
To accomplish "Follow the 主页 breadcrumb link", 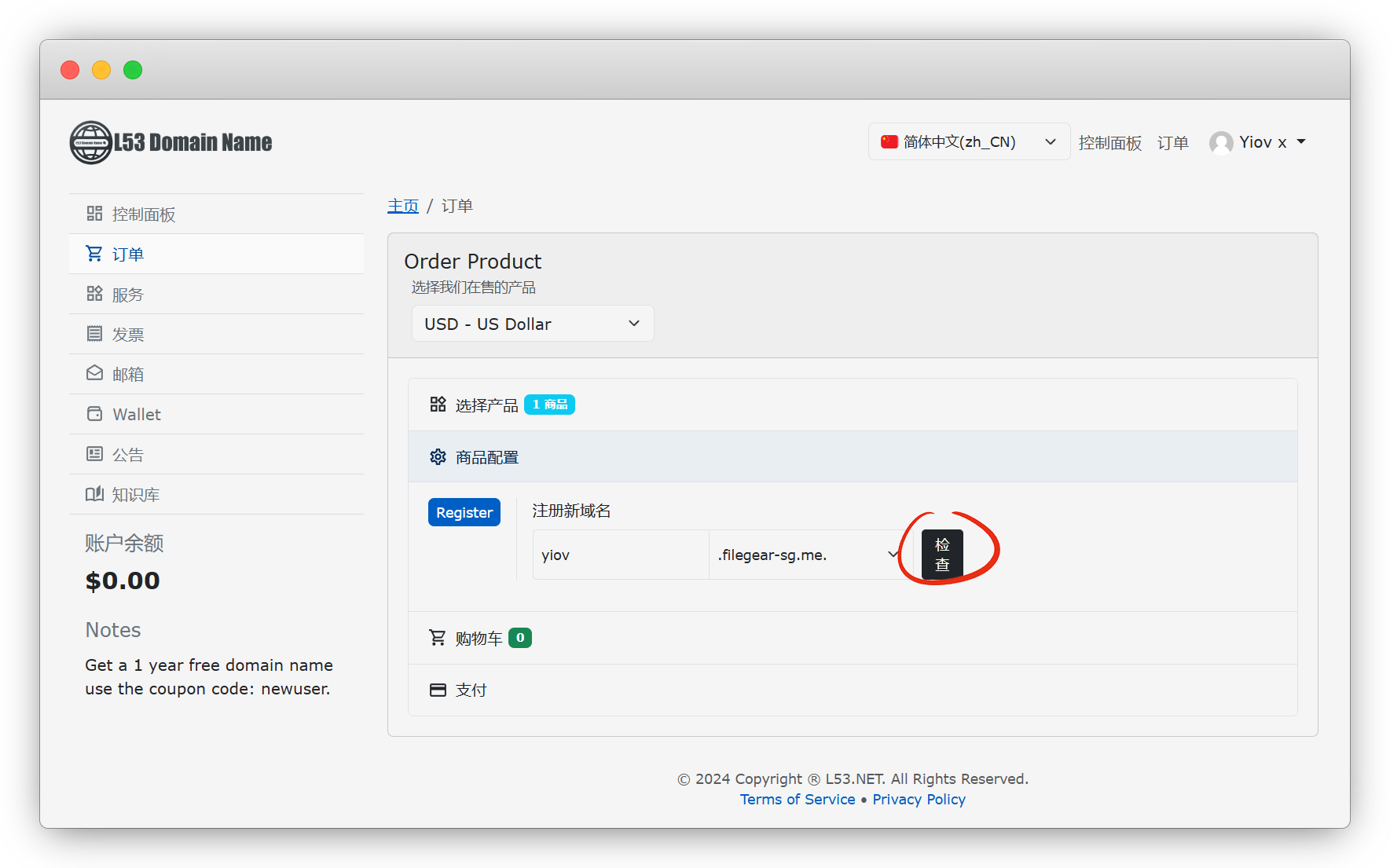I will tap(402, 206).
